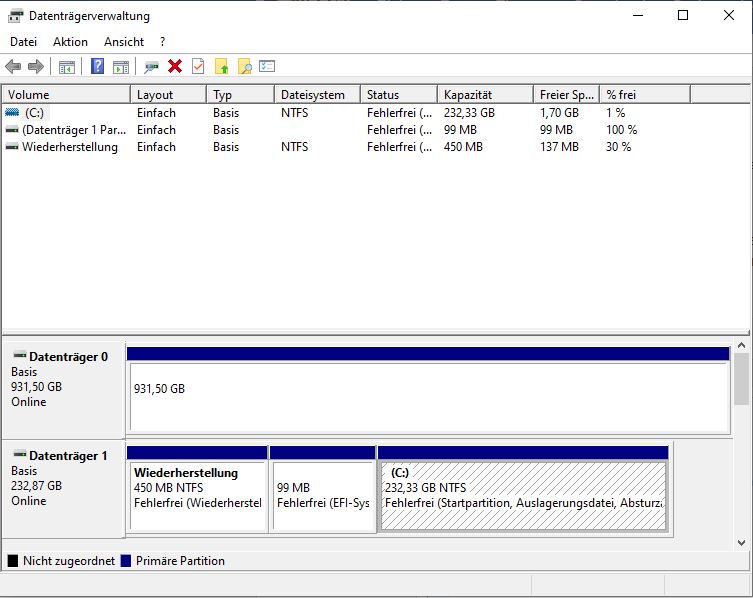Sort by the Layout column header
The image size is (753, 598).
click(x=169, y=95)
